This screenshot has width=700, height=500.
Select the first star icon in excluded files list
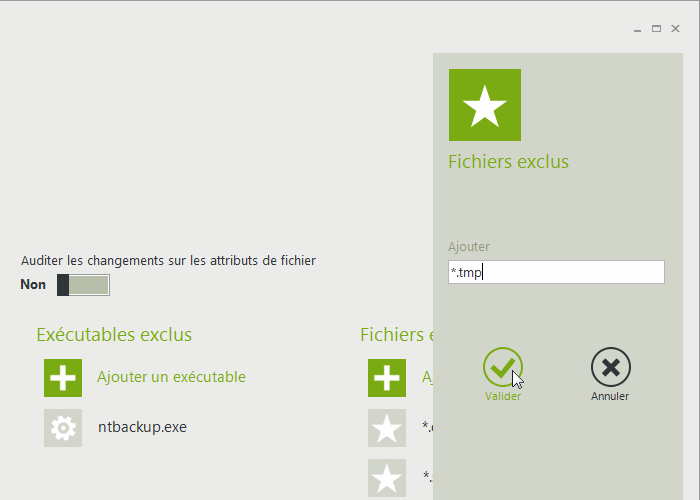(387, 428)
